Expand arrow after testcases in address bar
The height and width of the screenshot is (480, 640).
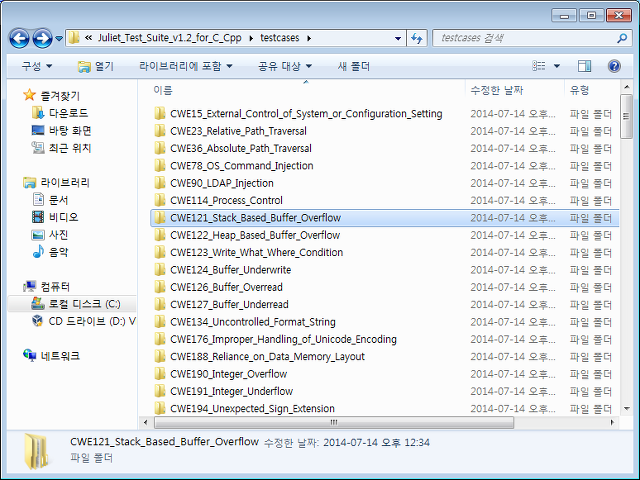309,38
